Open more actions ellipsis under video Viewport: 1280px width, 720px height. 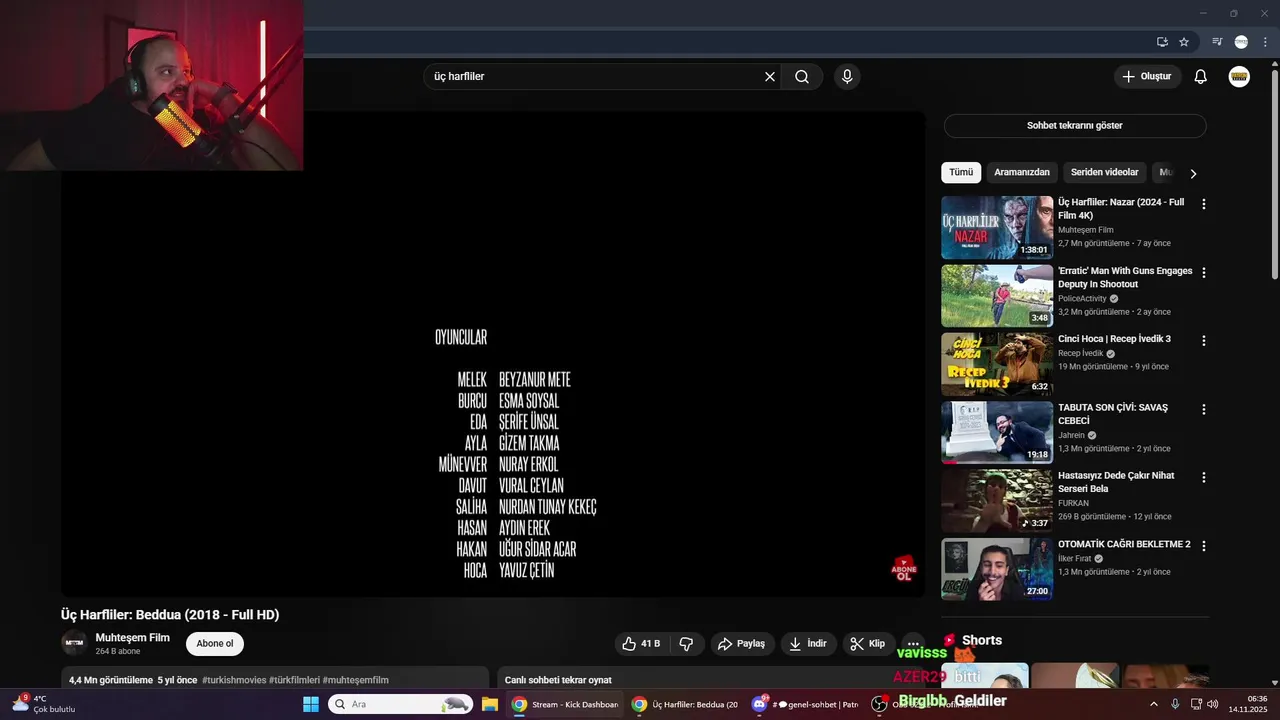point(912,644)
